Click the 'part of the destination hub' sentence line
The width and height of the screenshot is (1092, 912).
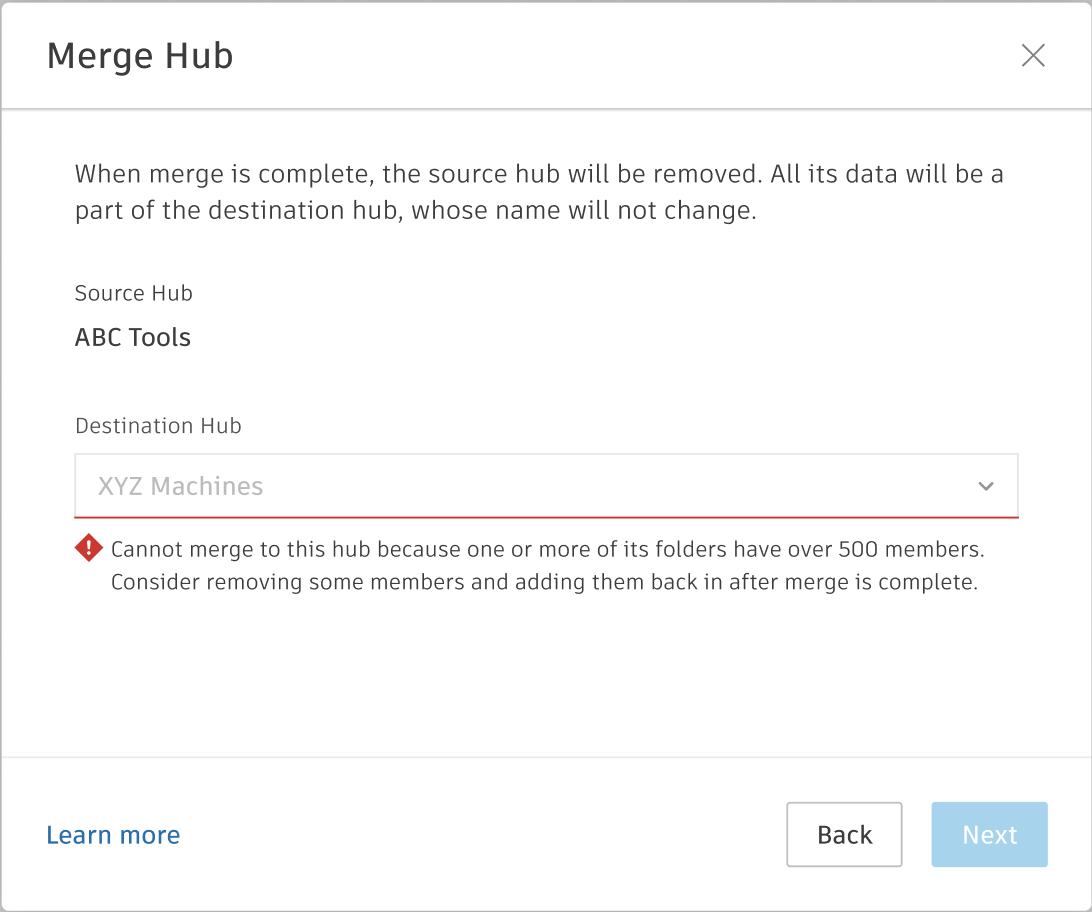tap(415, 212)
